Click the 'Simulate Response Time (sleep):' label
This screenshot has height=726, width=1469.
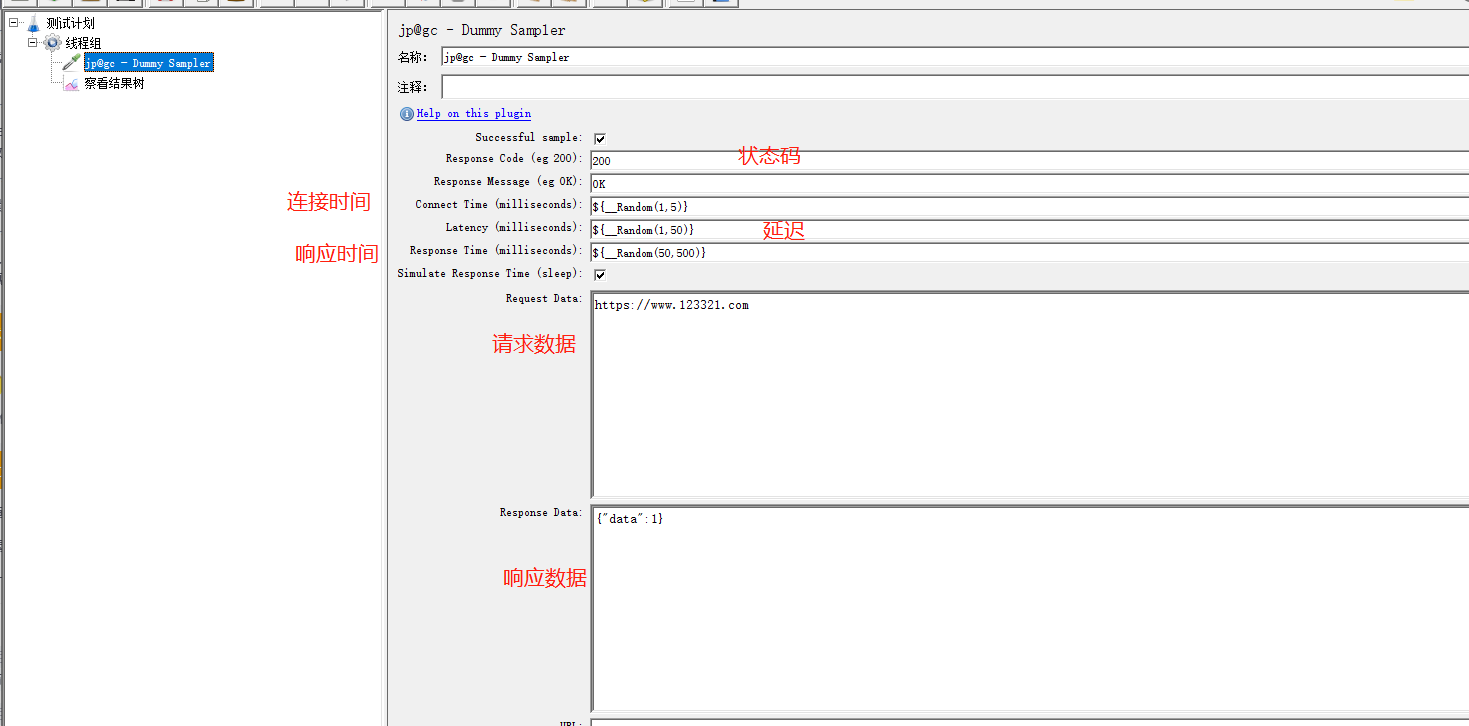[490, 274]
